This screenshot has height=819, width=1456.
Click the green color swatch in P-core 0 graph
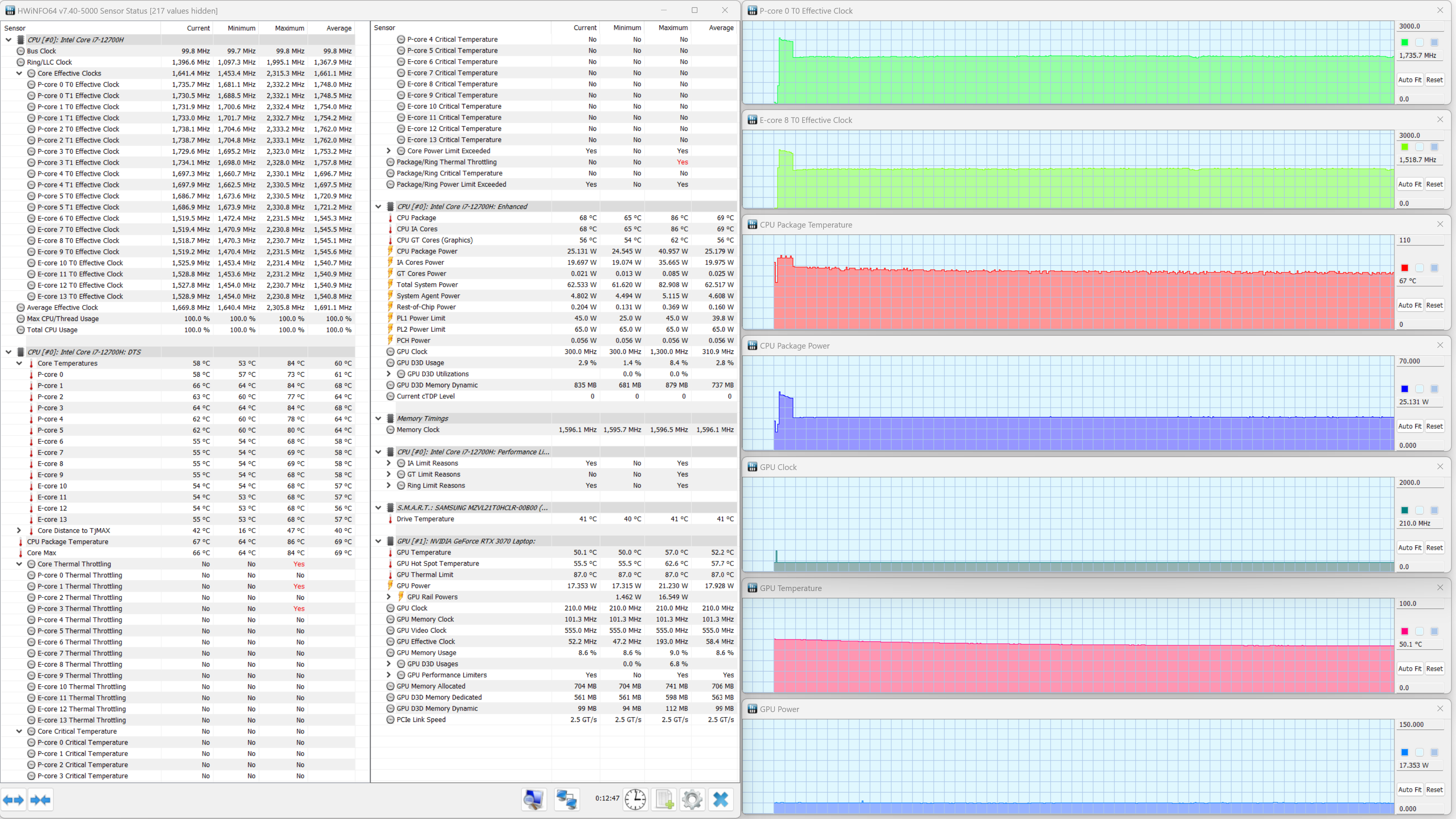pos(1404,42)
